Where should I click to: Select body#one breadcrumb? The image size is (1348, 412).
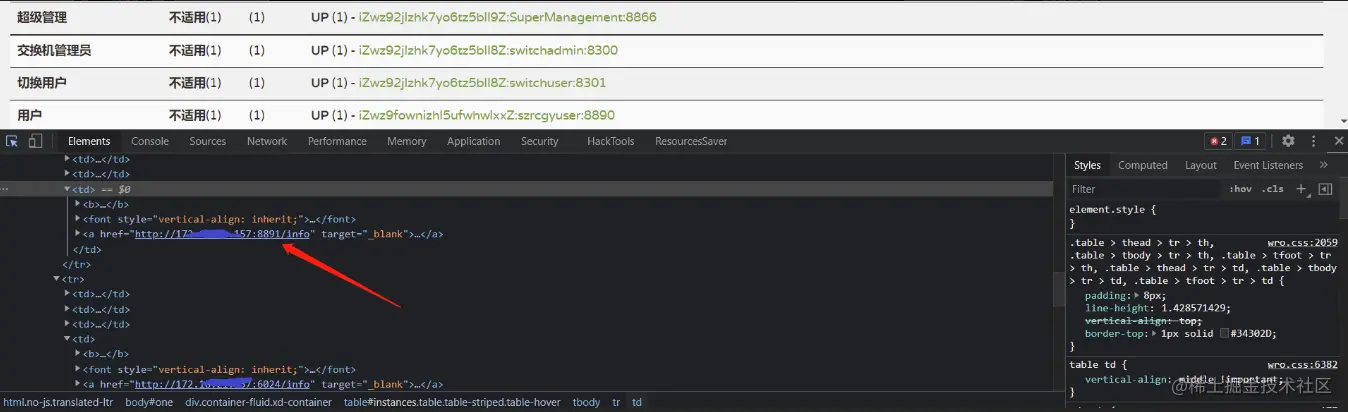pyautogui.click(x=149, y=402)
